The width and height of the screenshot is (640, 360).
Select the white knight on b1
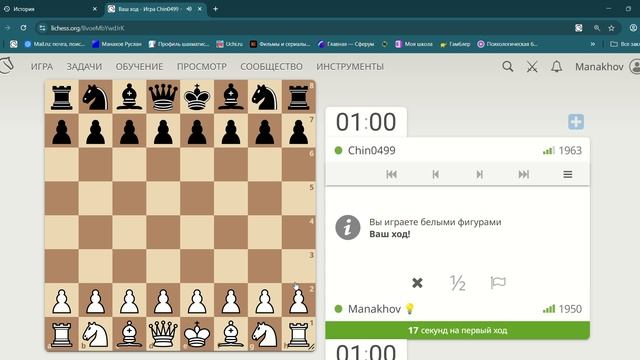96,334
